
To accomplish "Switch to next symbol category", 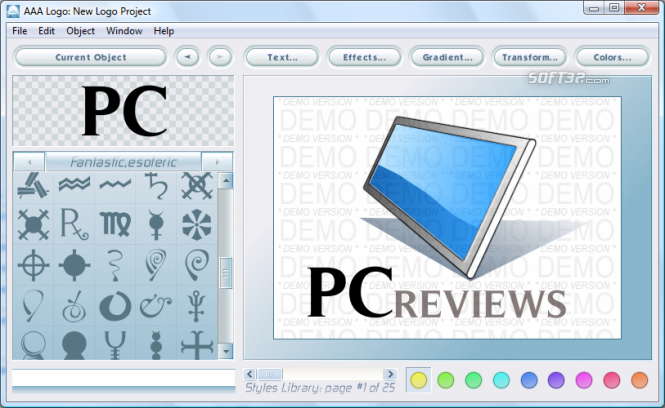I will click(x=217, y=162).
